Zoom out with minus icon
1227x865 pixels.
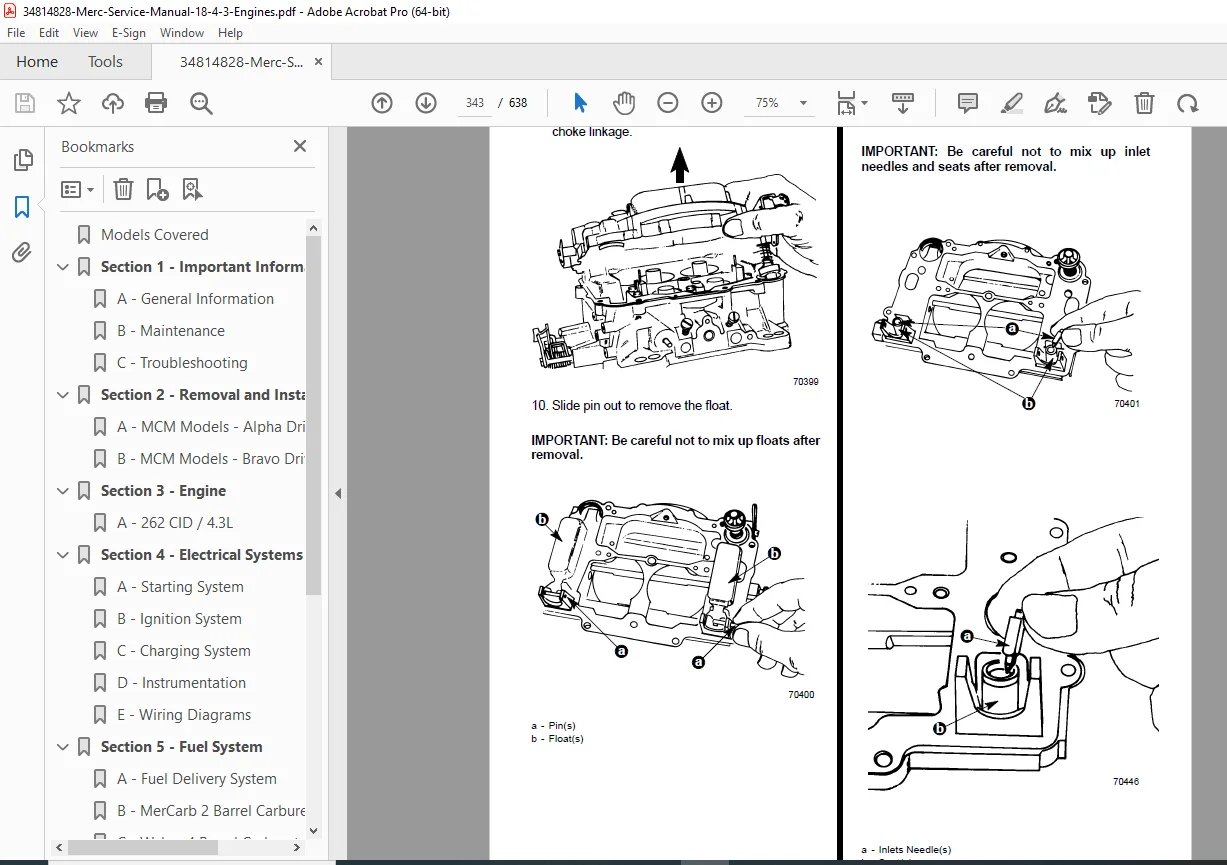(x=668, y=103)
